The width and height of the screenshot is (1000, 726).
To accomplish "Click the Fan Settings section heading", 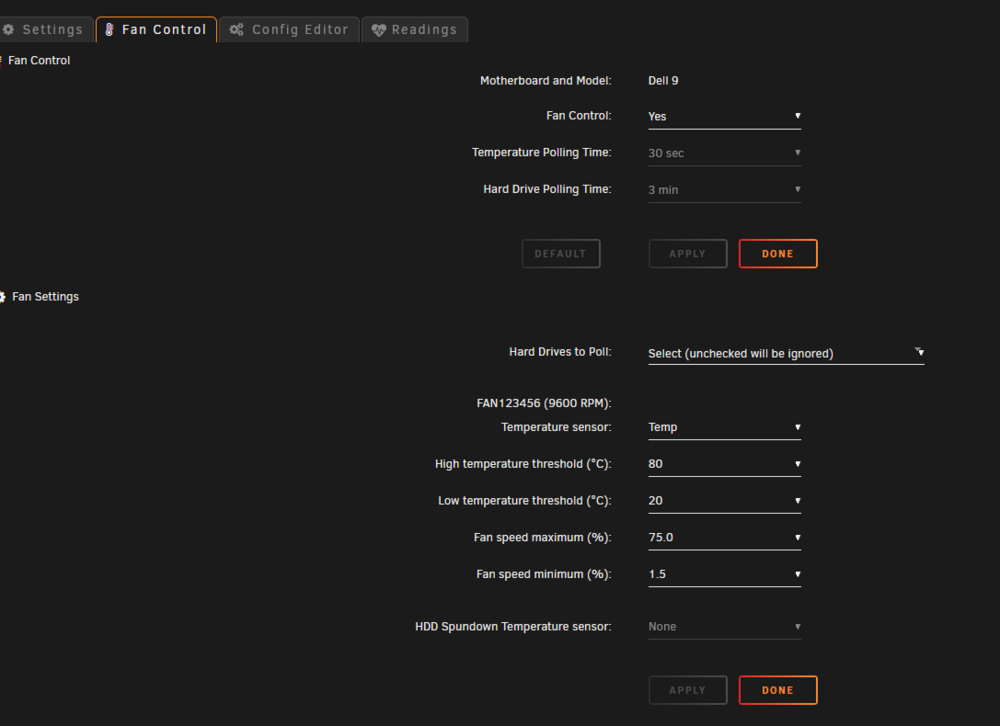I will (x=45, y=297).
